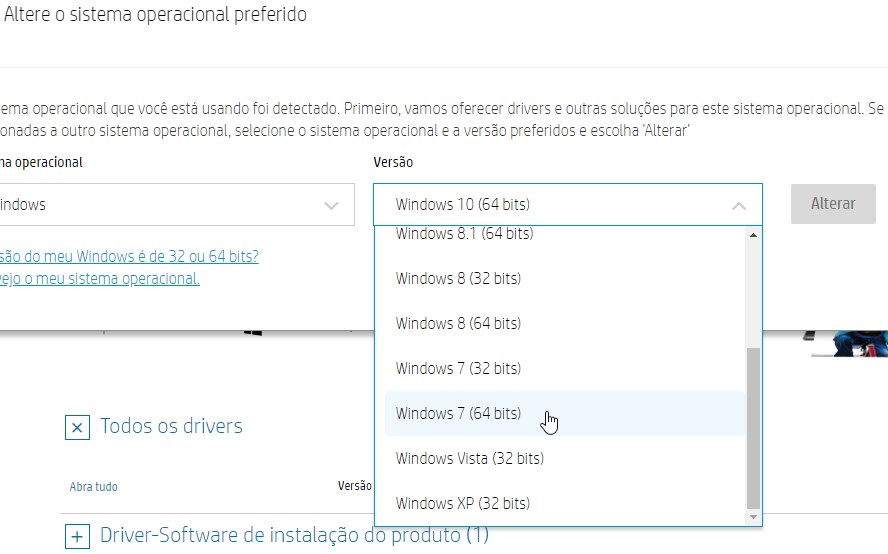Choose Windows 8 (64 bits) from list
Image resolution: width=888 pixels, height=554 pixels.
click(565, 323)
